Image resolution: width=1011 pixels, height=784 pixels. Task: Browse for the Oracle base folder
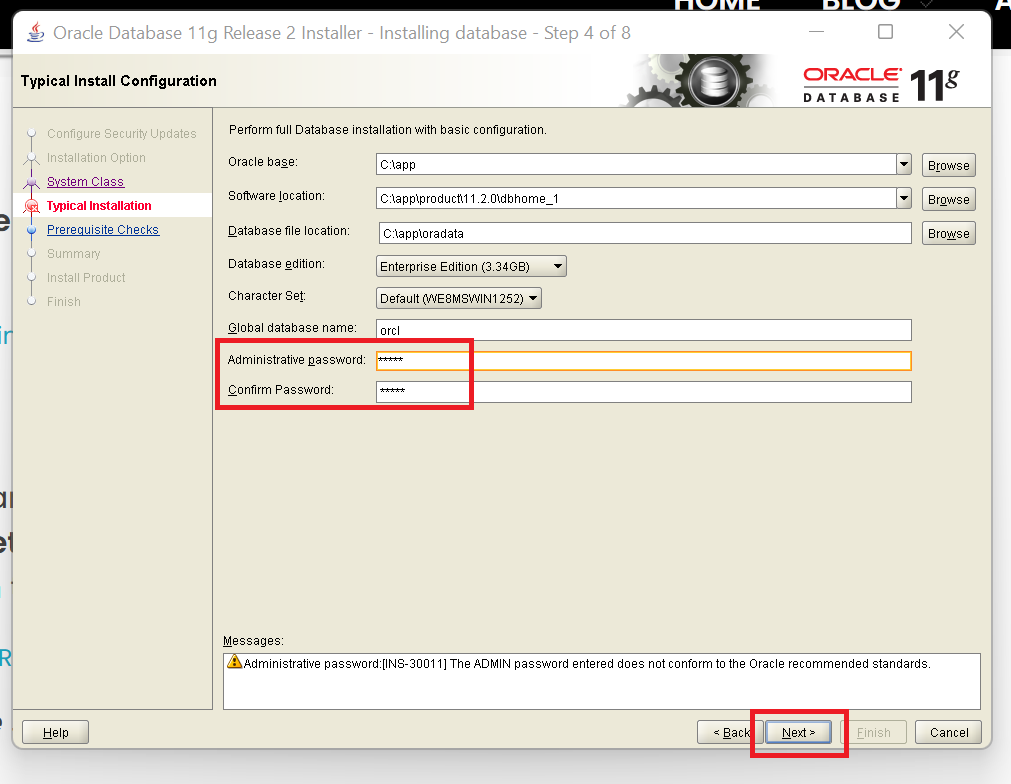[x=948, y=165]
